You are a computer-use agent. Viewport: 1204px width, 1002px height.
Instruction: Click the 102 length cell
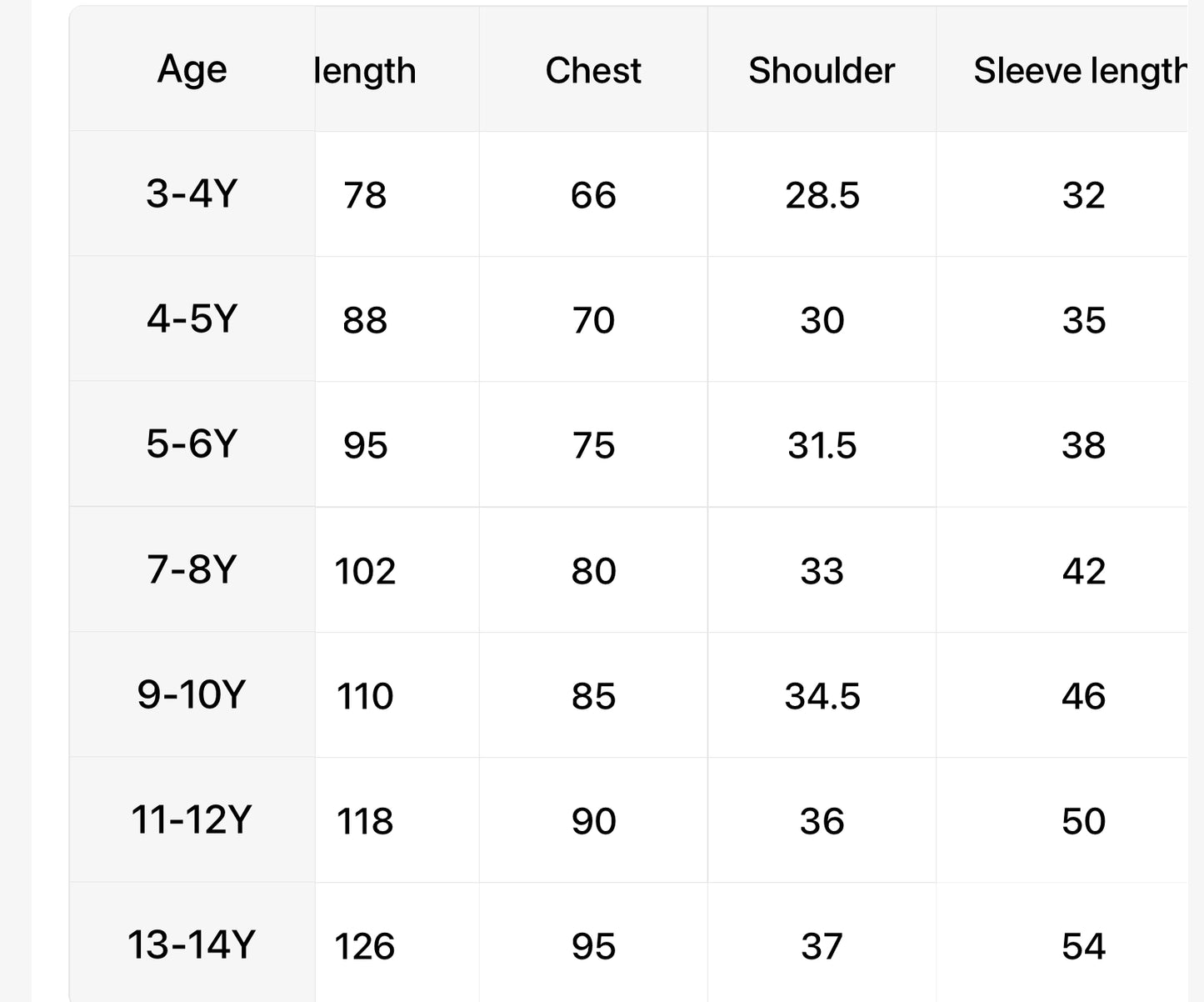click(x=365, y=572)
